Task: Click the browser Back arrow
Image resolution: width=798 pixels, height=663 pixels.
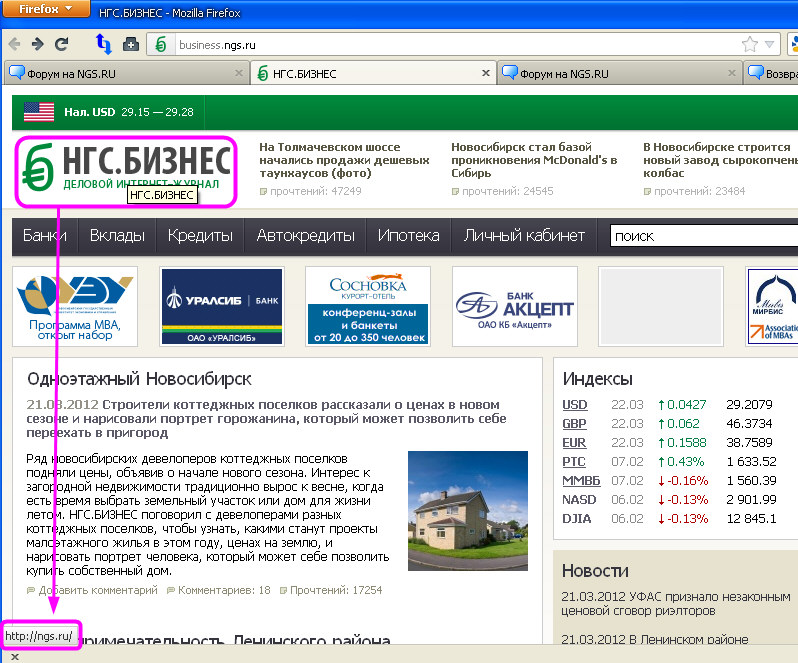Action: pos(14,44)
